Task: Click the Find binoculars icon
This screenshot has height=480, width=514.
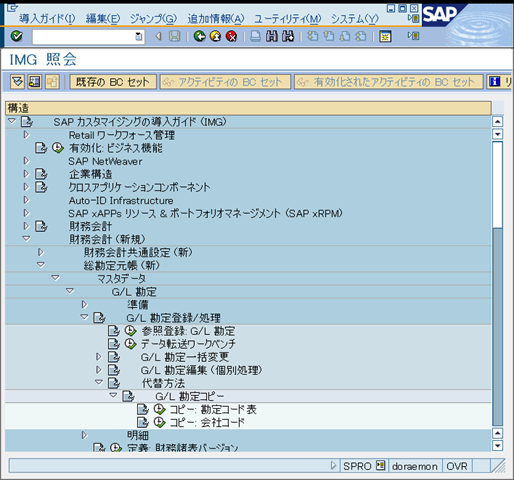Action: (x=272, y=36)
